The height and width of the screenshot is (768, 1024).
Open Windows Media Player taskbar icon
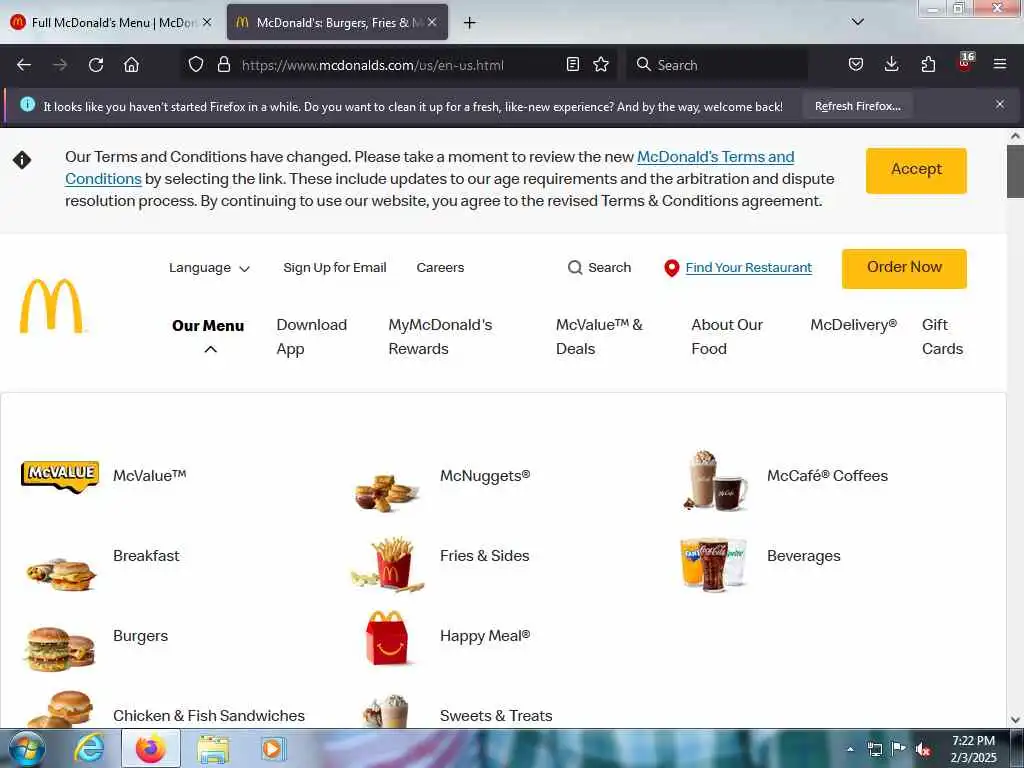pos(273,749)
